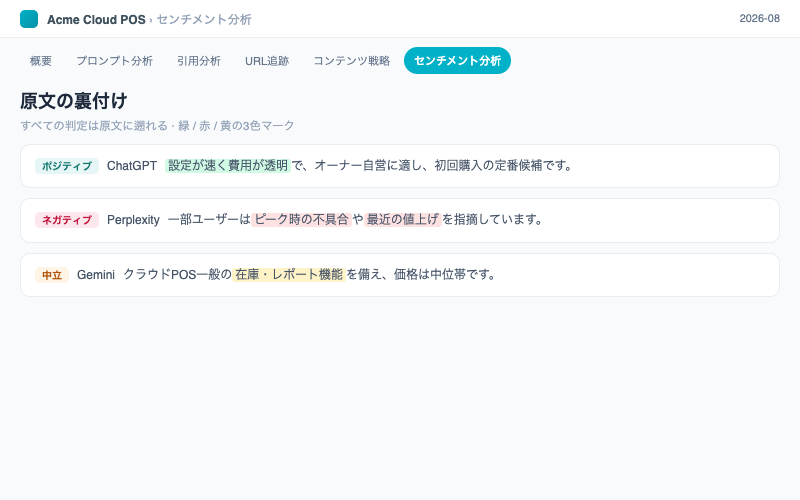Screen dimensions: 800x500
Task: Go to the 引用分析 tab
Action: point(198,61)
